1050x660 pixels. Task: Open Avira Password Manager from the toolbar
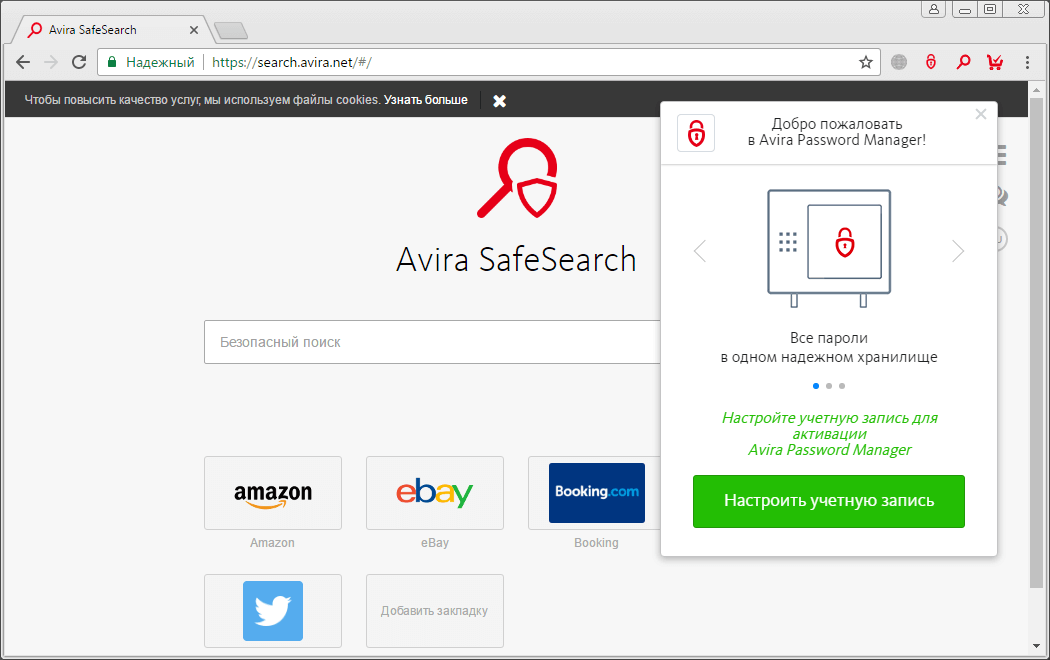click(931, 61)
